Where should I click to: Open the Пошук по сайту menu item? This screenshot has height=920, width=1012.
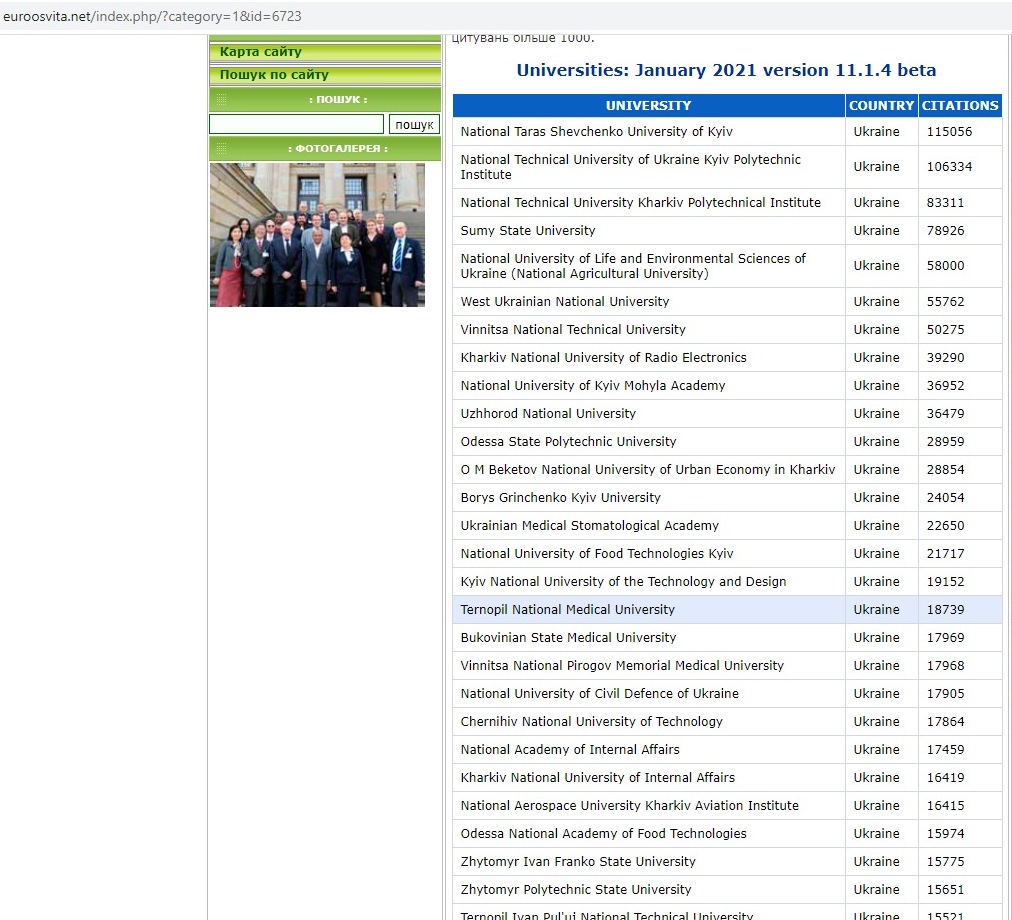(274, 75)
